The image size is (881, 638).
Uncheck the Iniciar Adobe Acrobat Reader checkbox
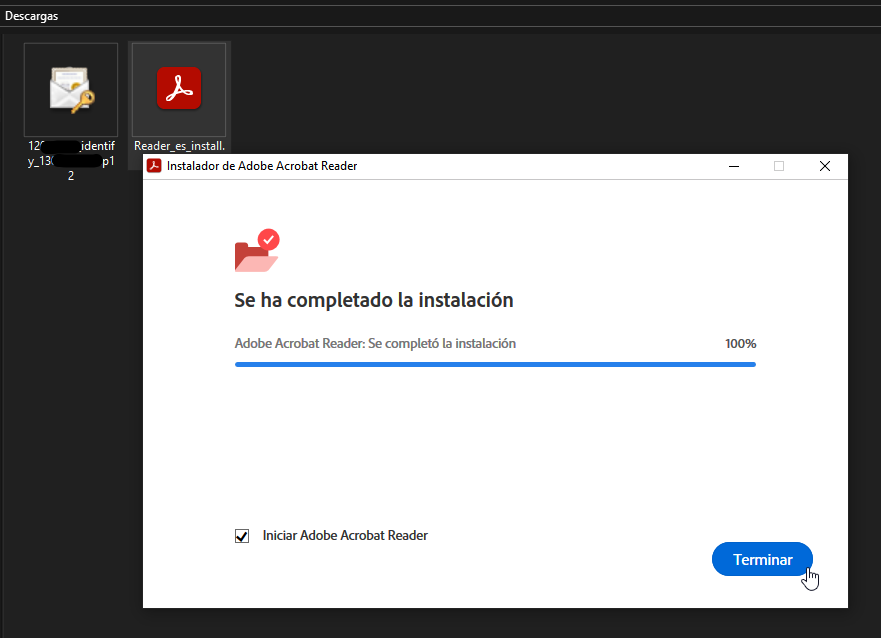[242, 536]
